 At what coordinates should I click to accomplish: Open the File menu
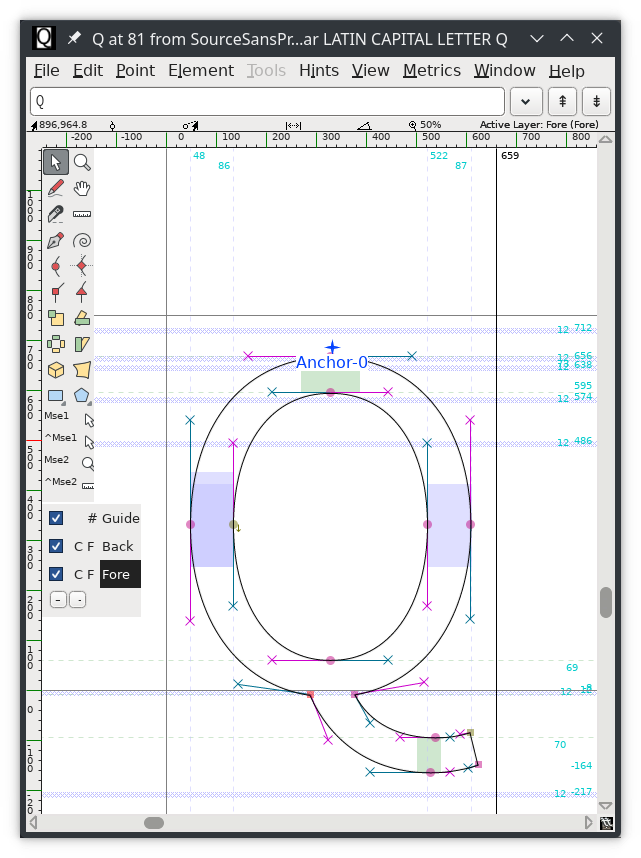[47, 71]
